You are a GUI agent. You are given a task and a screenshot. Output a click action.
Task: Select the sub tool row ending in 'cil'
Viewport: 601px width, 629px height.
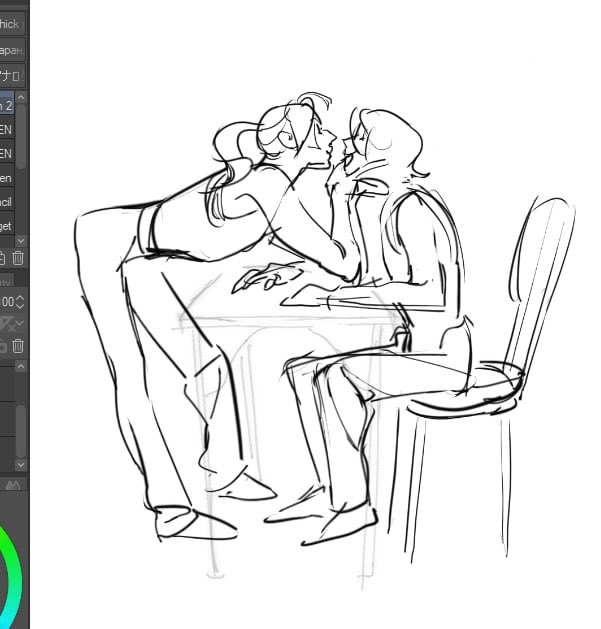(x=7, y=201)
